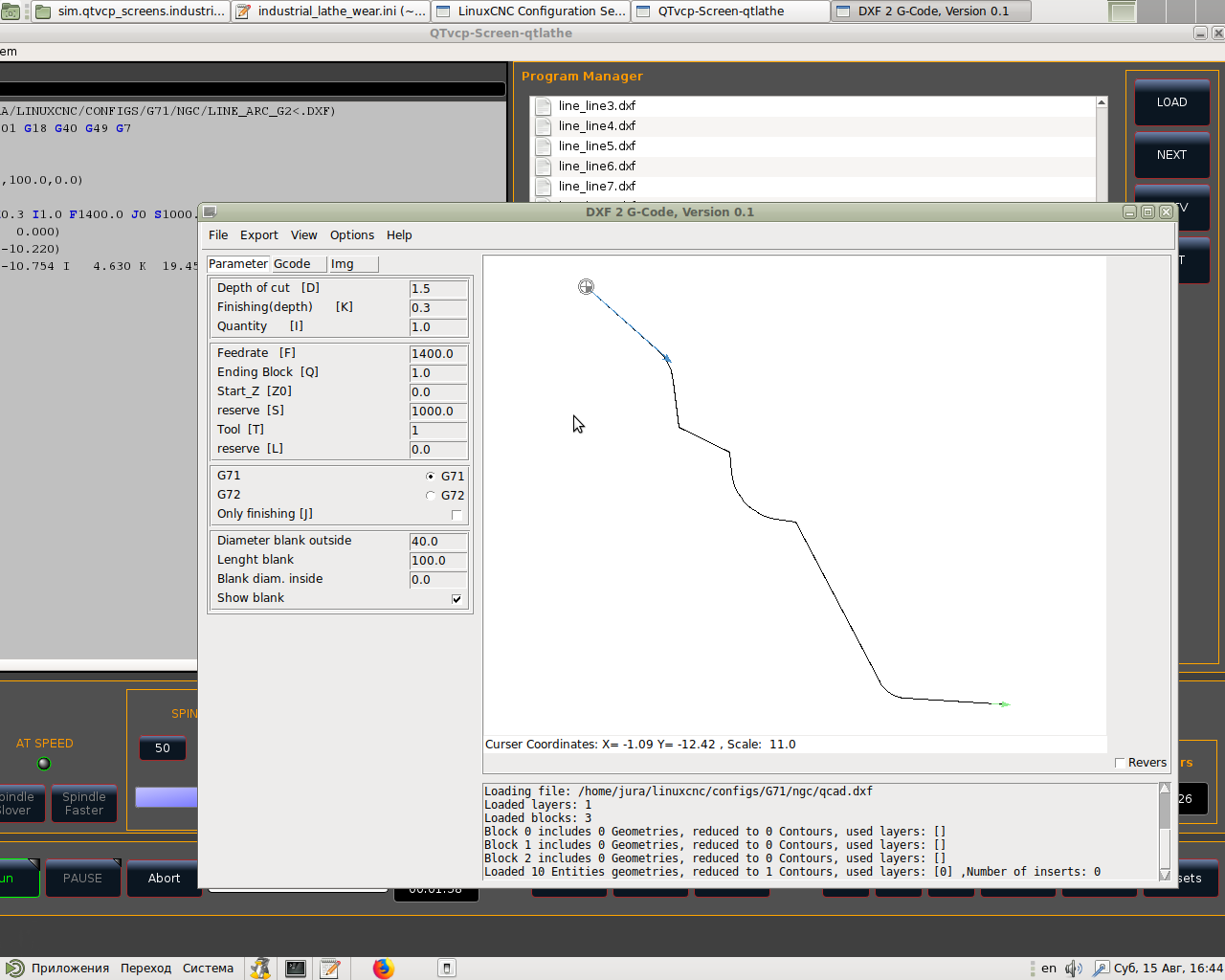Open the Переход menu
This screenshot has width=1225, height=980.
click(x=145, y=969)
